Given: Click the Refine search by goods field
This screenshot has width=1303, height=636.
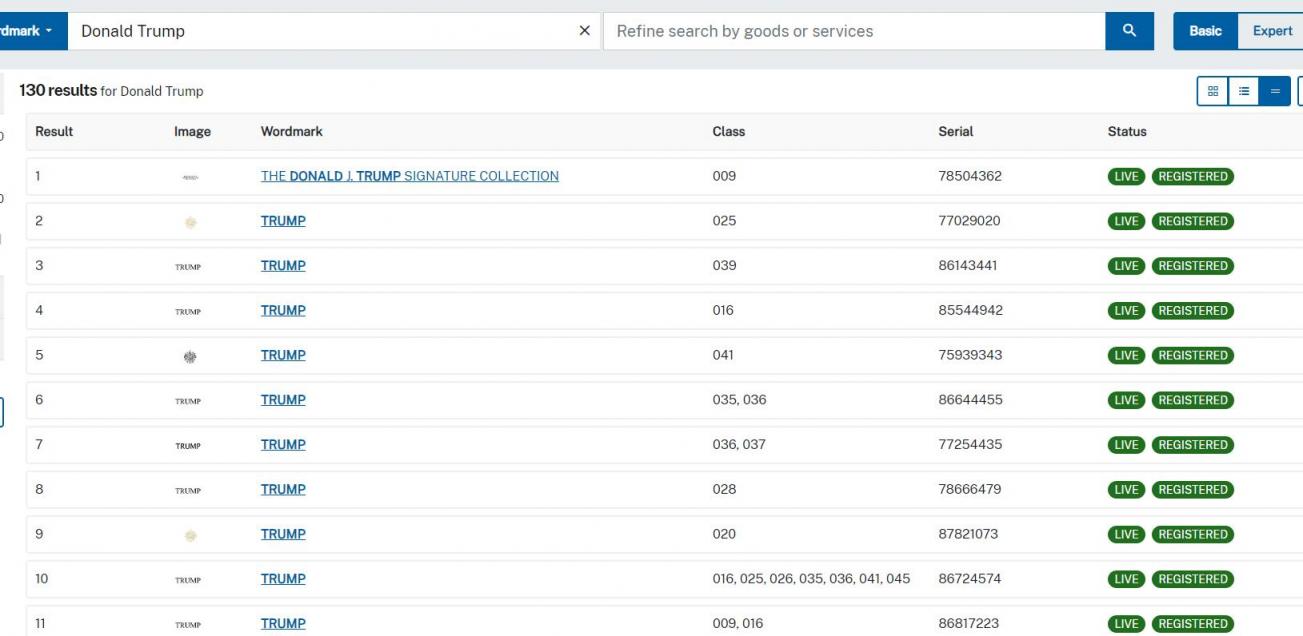Looking at the screenshot, I should [855, 31].
